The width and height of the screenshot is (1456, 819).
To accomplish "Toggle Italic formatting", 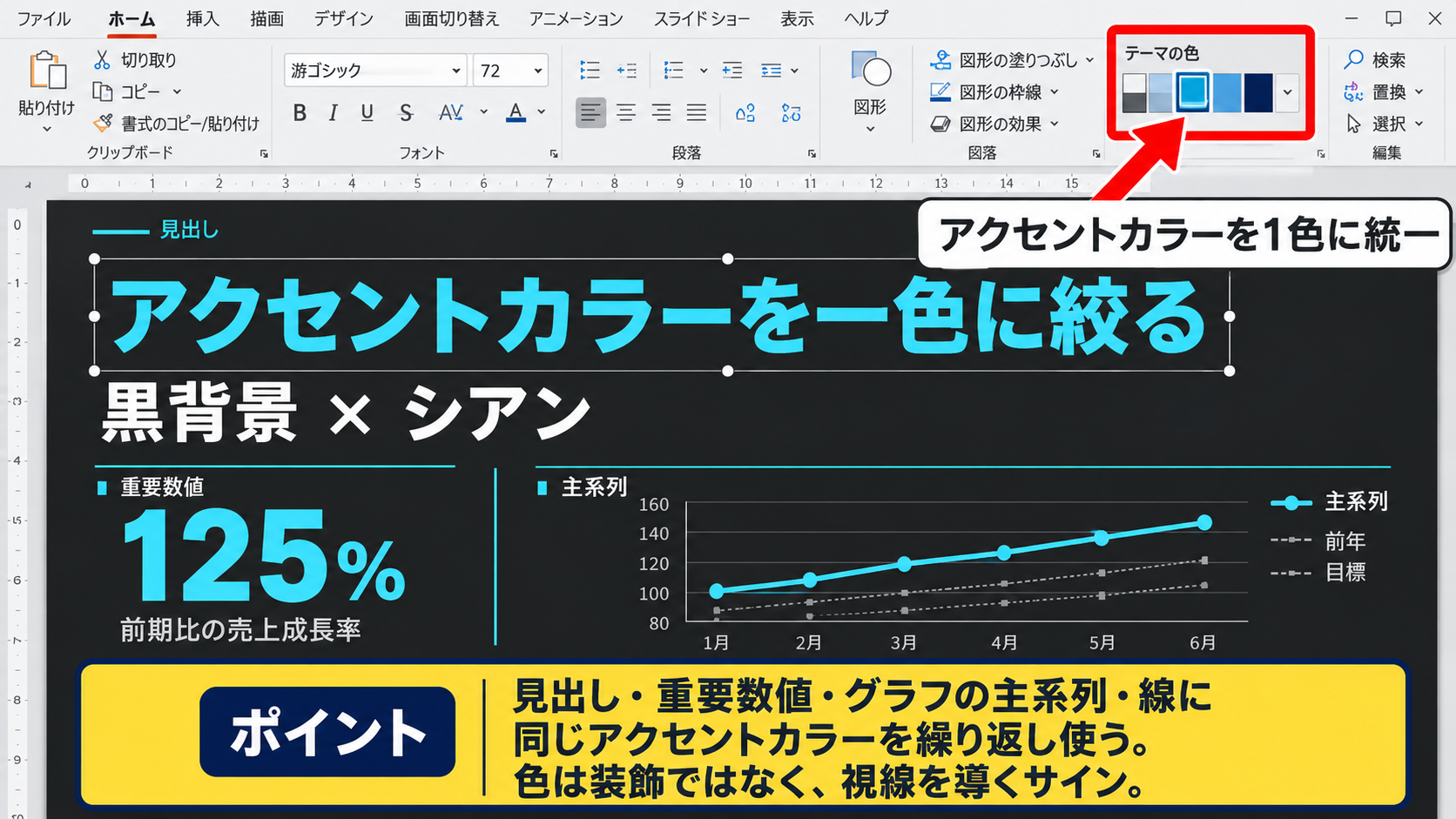I will (334, 112).
